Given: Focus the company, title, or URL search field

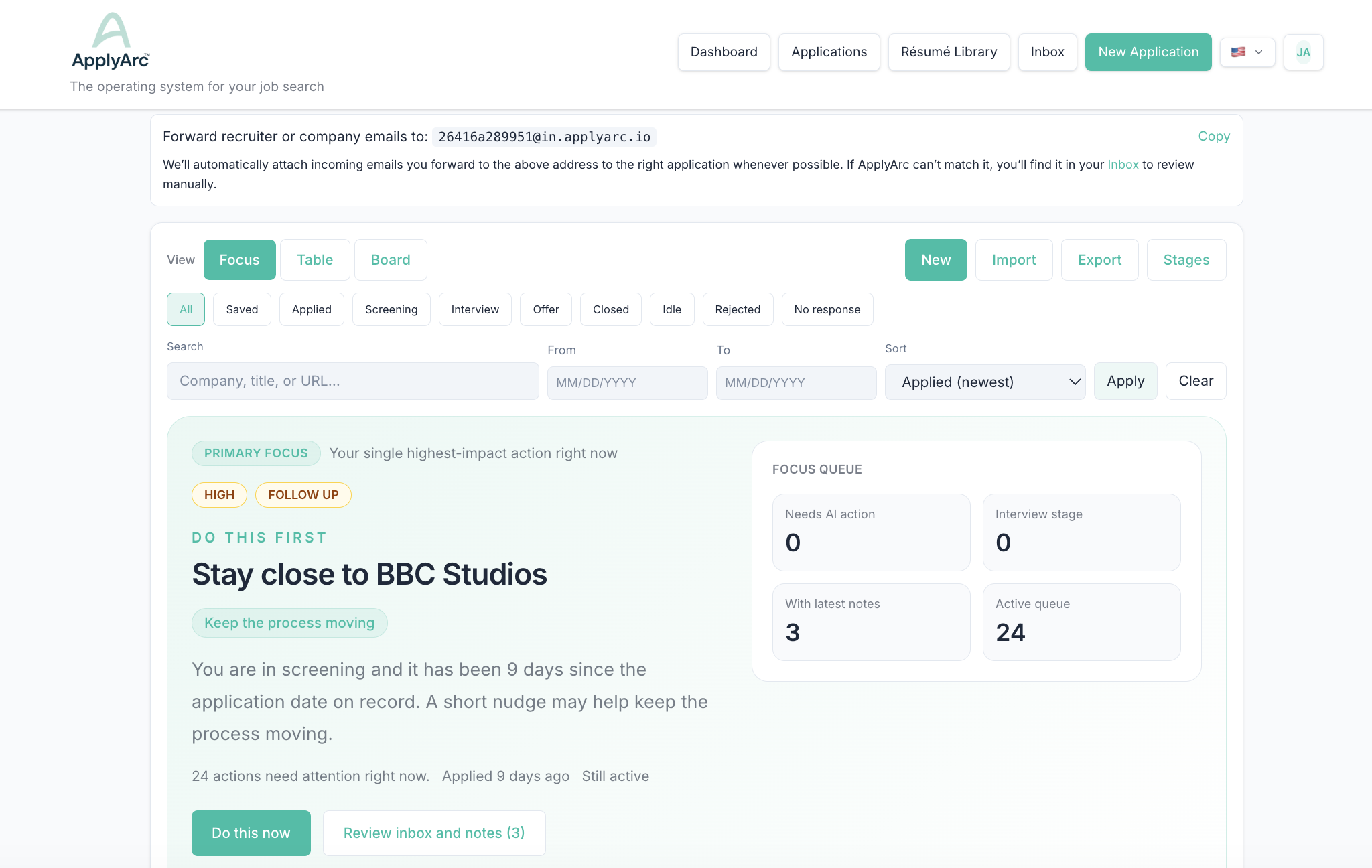Looking at the screenshot, I should click(352, 381).
